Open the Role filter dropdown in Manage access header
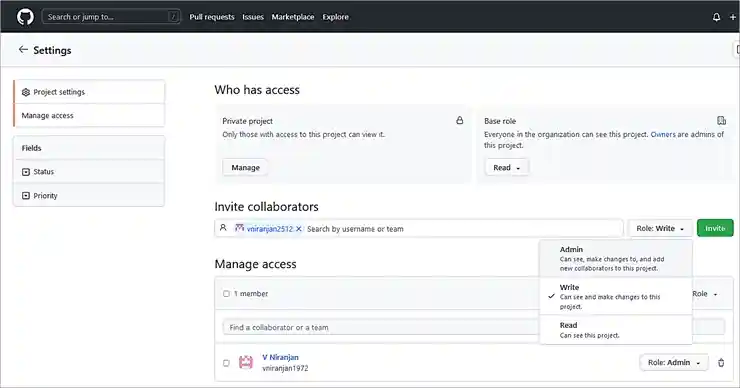The height and width of the screenshot is (388, 740). [x=705, y=294]
